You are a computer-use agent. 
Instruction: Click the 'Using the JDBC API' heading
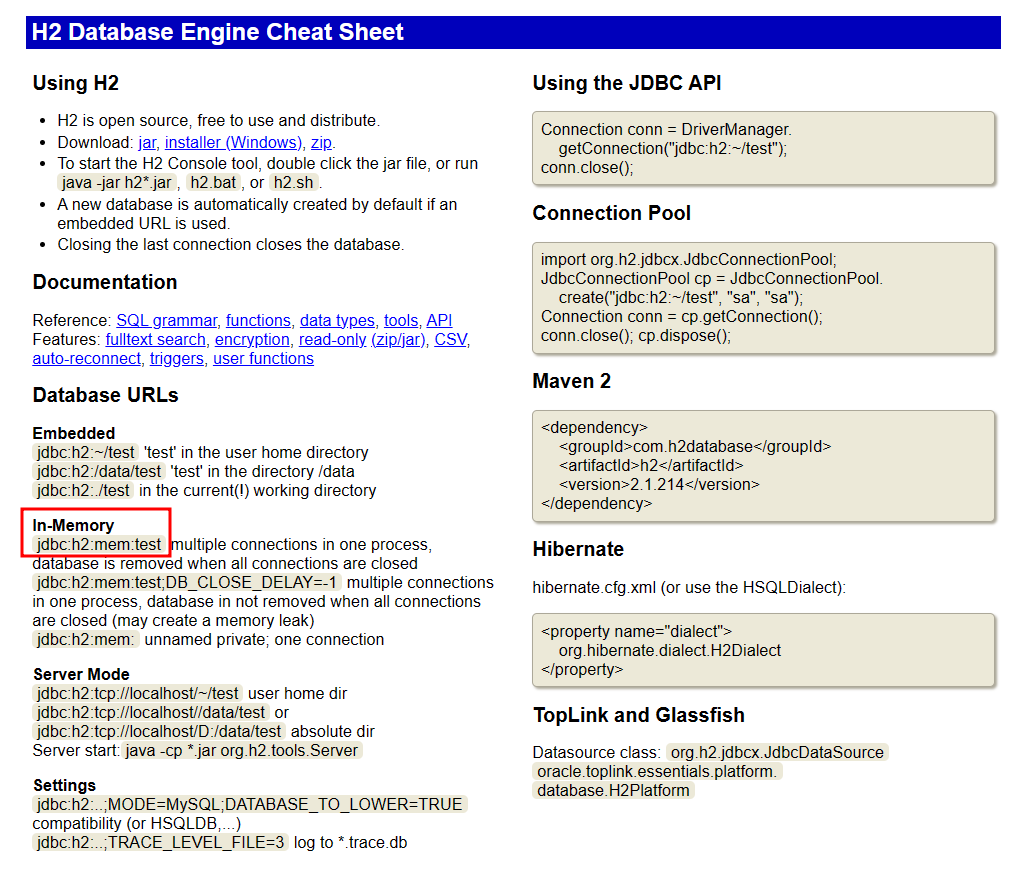click(627, 83)
